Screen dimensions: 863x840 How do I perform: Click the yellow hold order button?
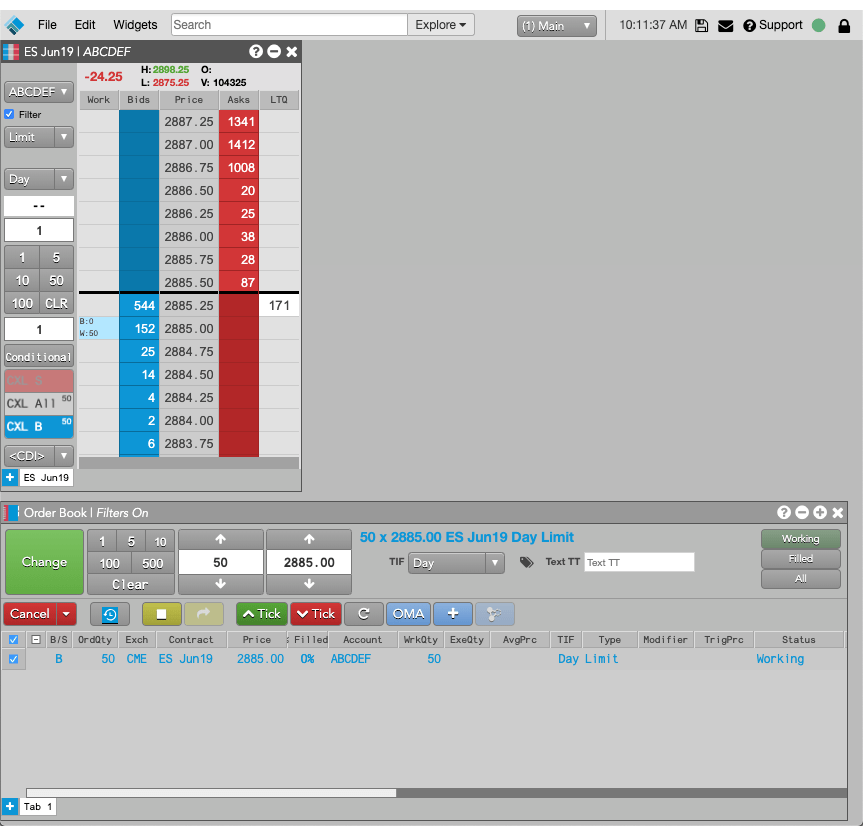pos(161,614)
